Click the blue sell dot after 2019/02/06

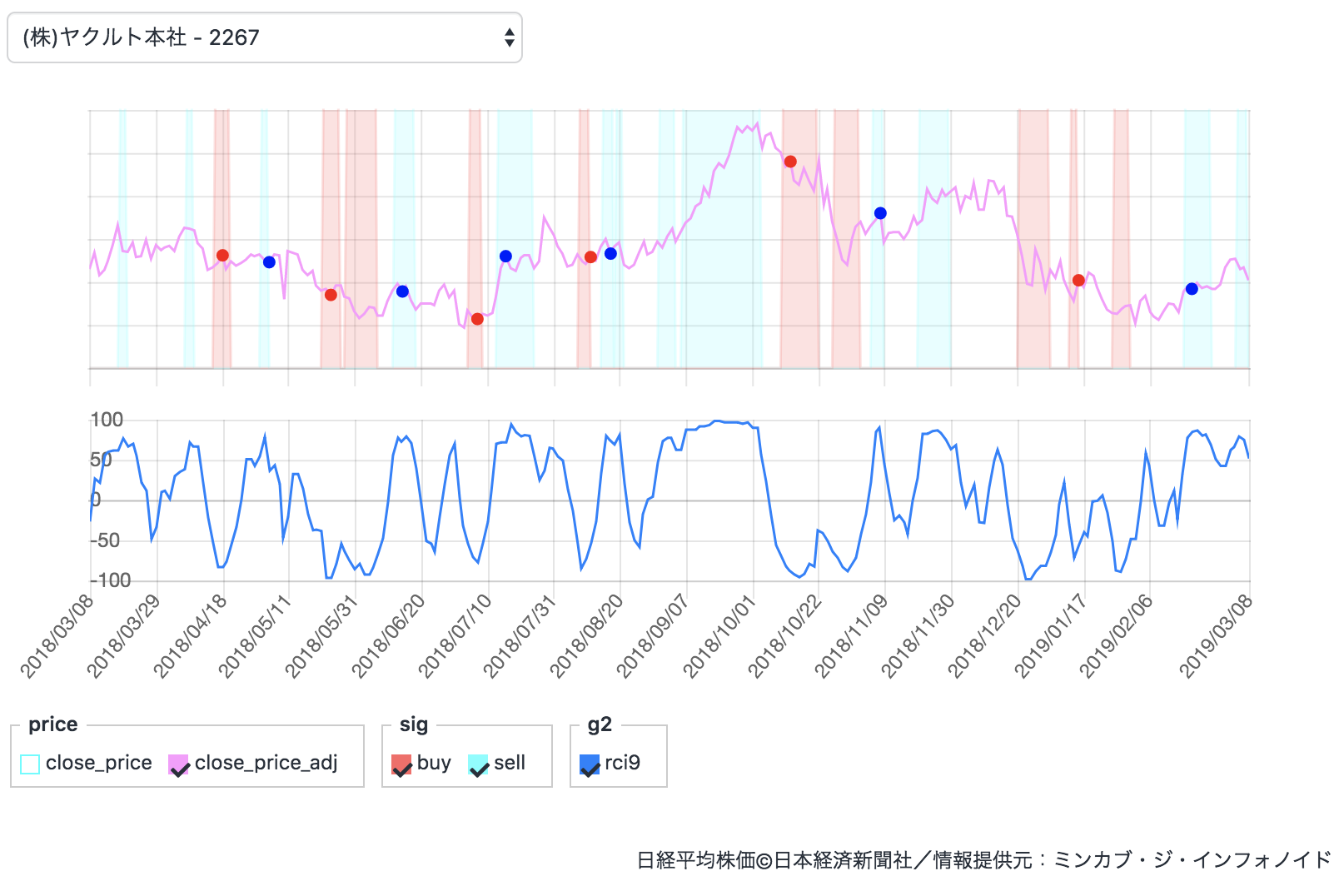(1192, 289)
